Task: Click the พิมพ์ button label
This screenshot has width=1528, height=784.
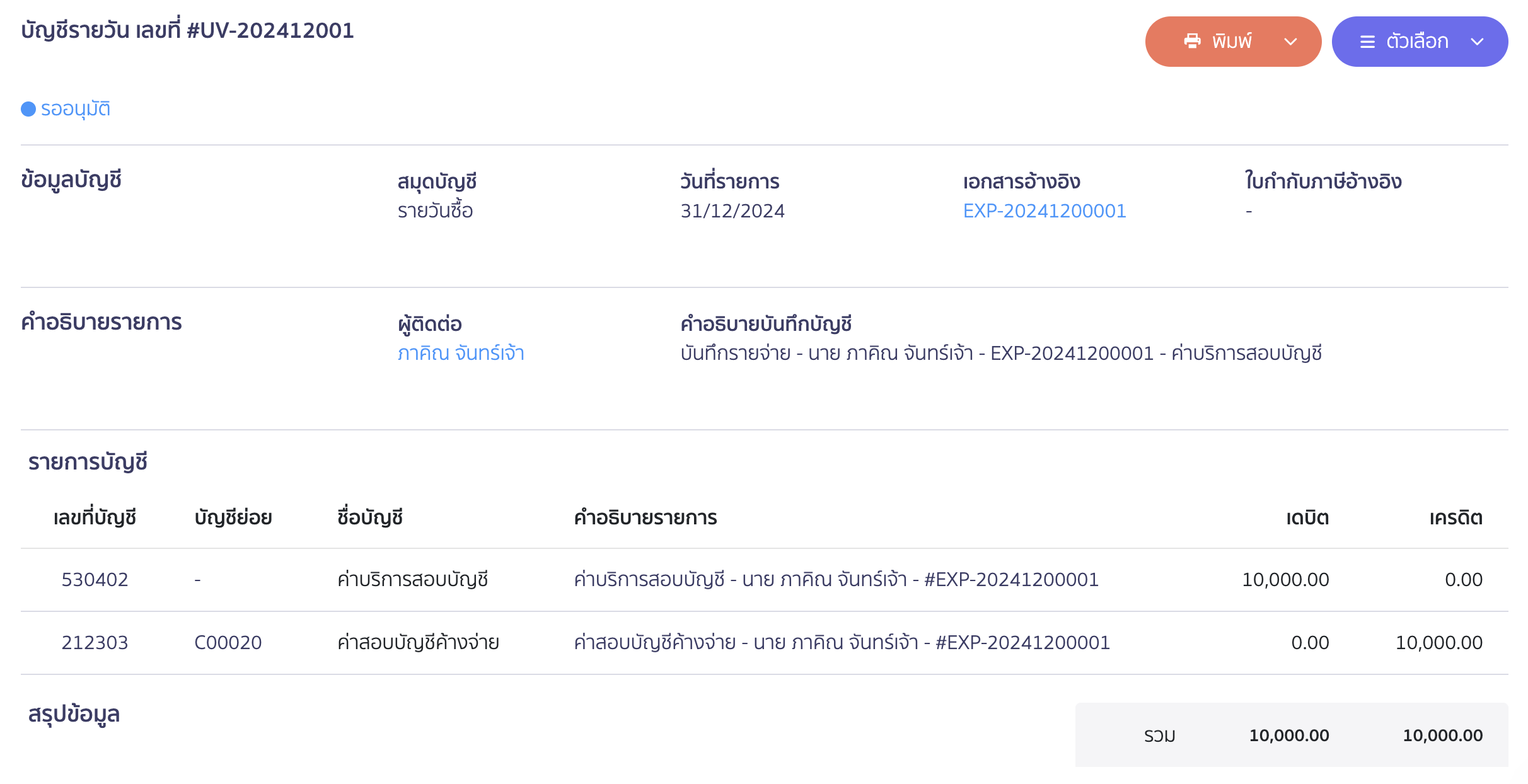Action: 1232,42
